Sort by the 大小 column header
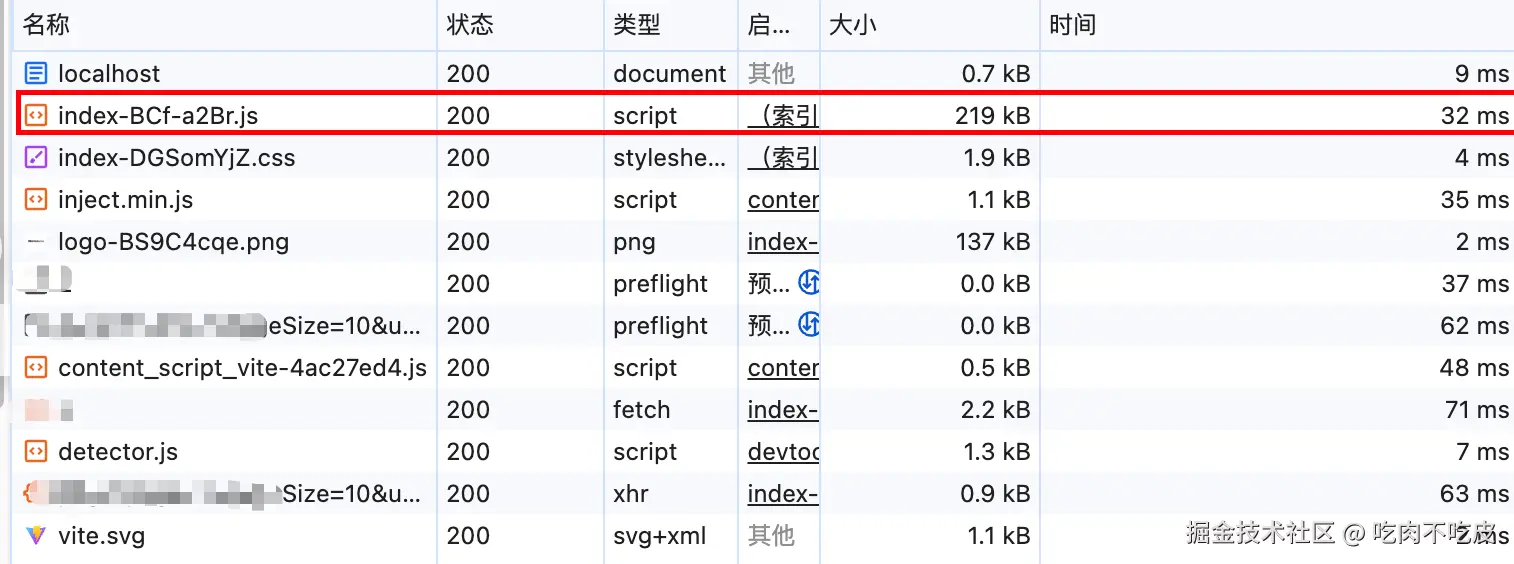This screenshot has height=564, width=1514. pos(852,25)
